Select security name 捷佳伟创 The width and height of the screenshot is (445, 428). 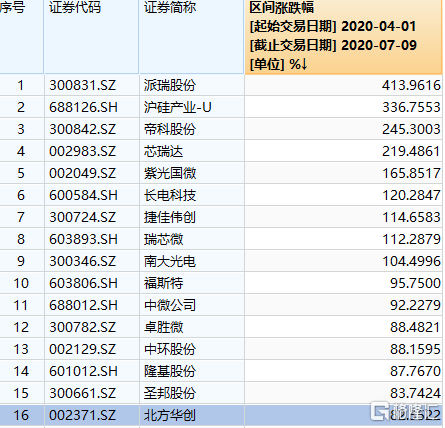click(170, 217)
